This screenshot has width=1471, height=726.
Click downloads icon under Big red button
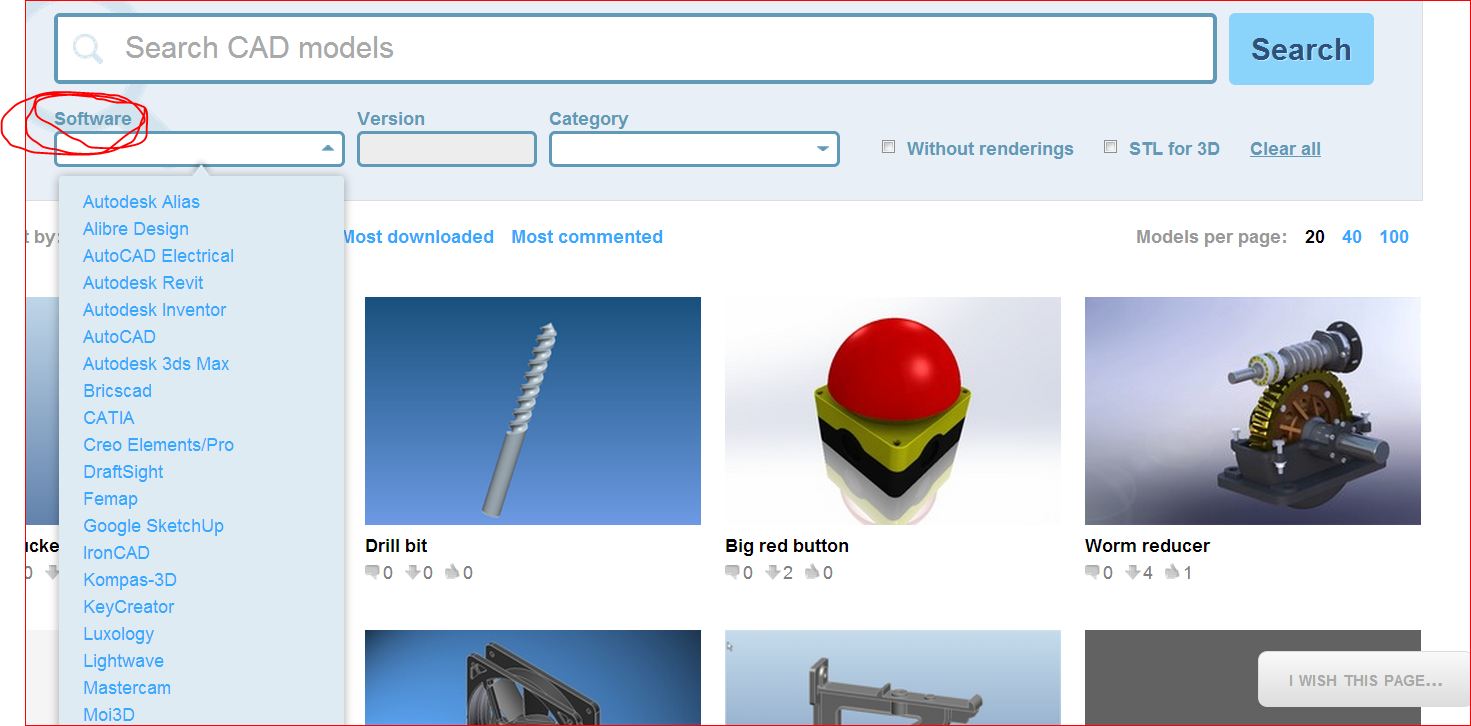coord(772,573)
